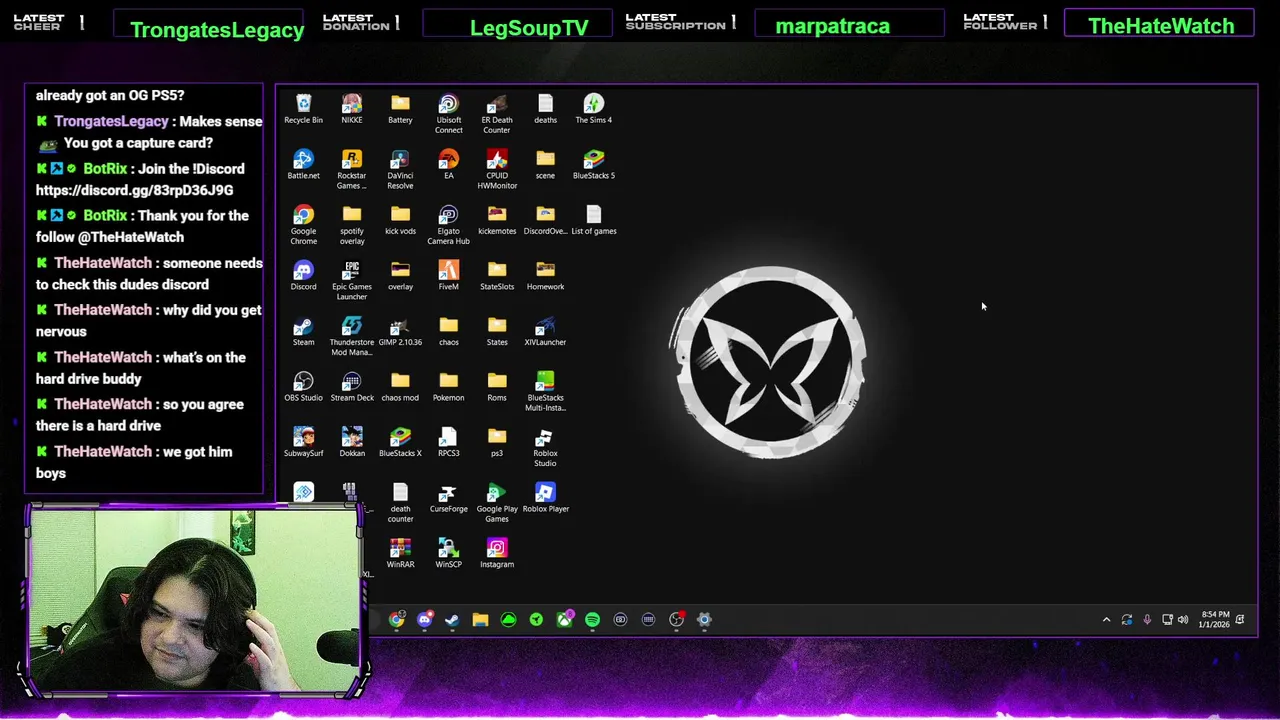Click the Settings gear in the taskbar
Screen dimensions: 1280x720
pyautogui.click(x=704, y=620)
